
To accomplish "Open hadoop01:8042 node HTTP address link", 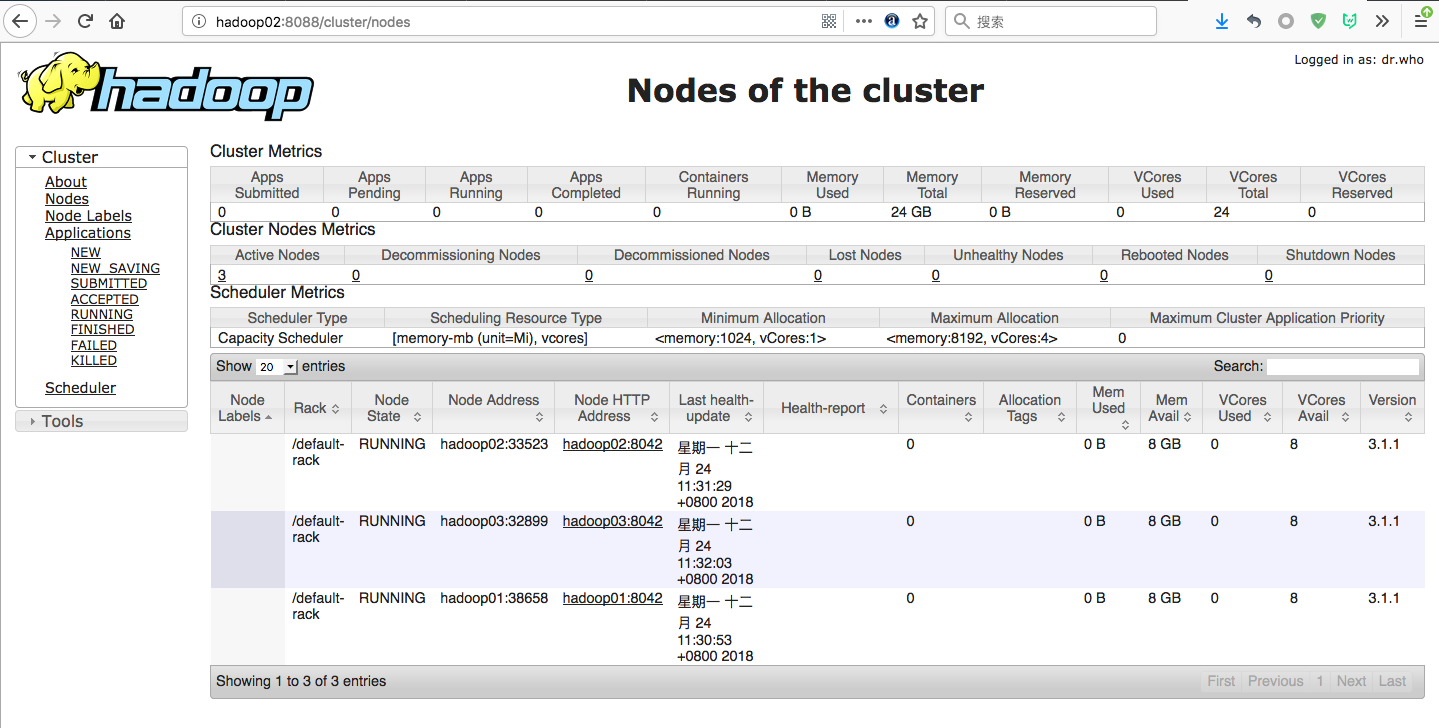I will (x=612, y=598).
